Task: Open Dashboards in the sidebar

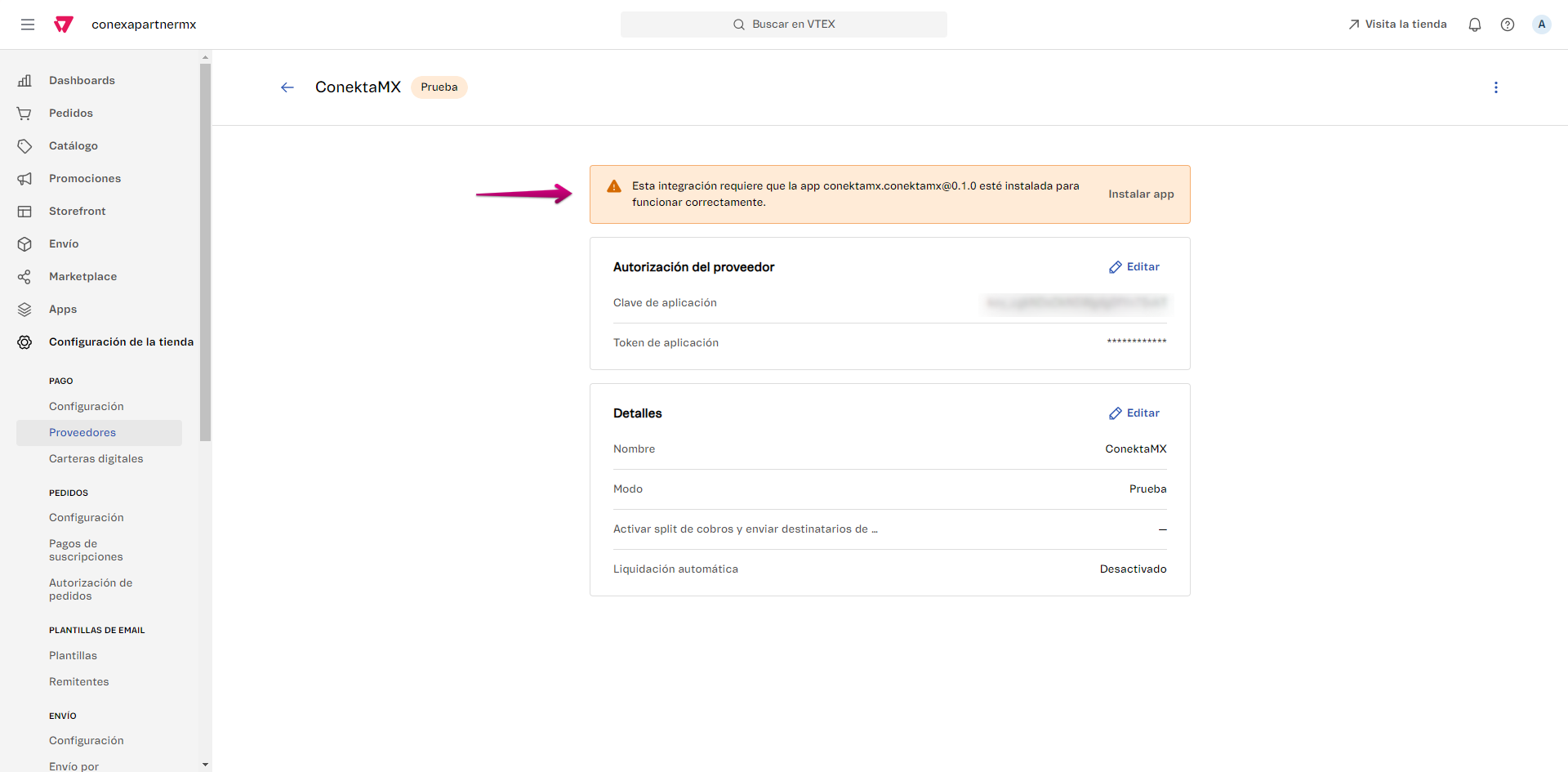Action: [82, 80]
